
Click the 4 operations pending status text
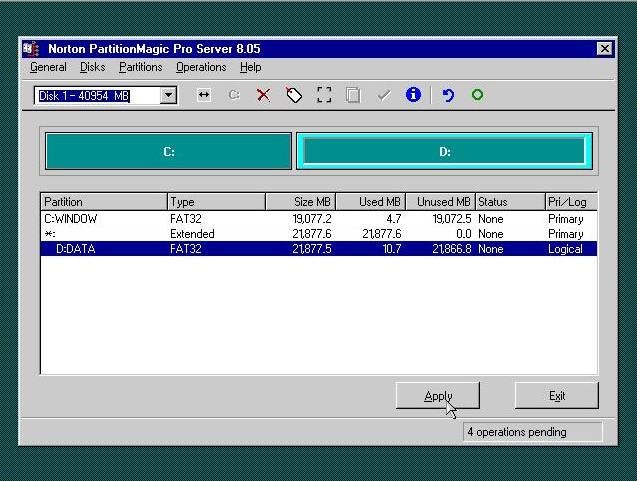[x=517, y=432]
